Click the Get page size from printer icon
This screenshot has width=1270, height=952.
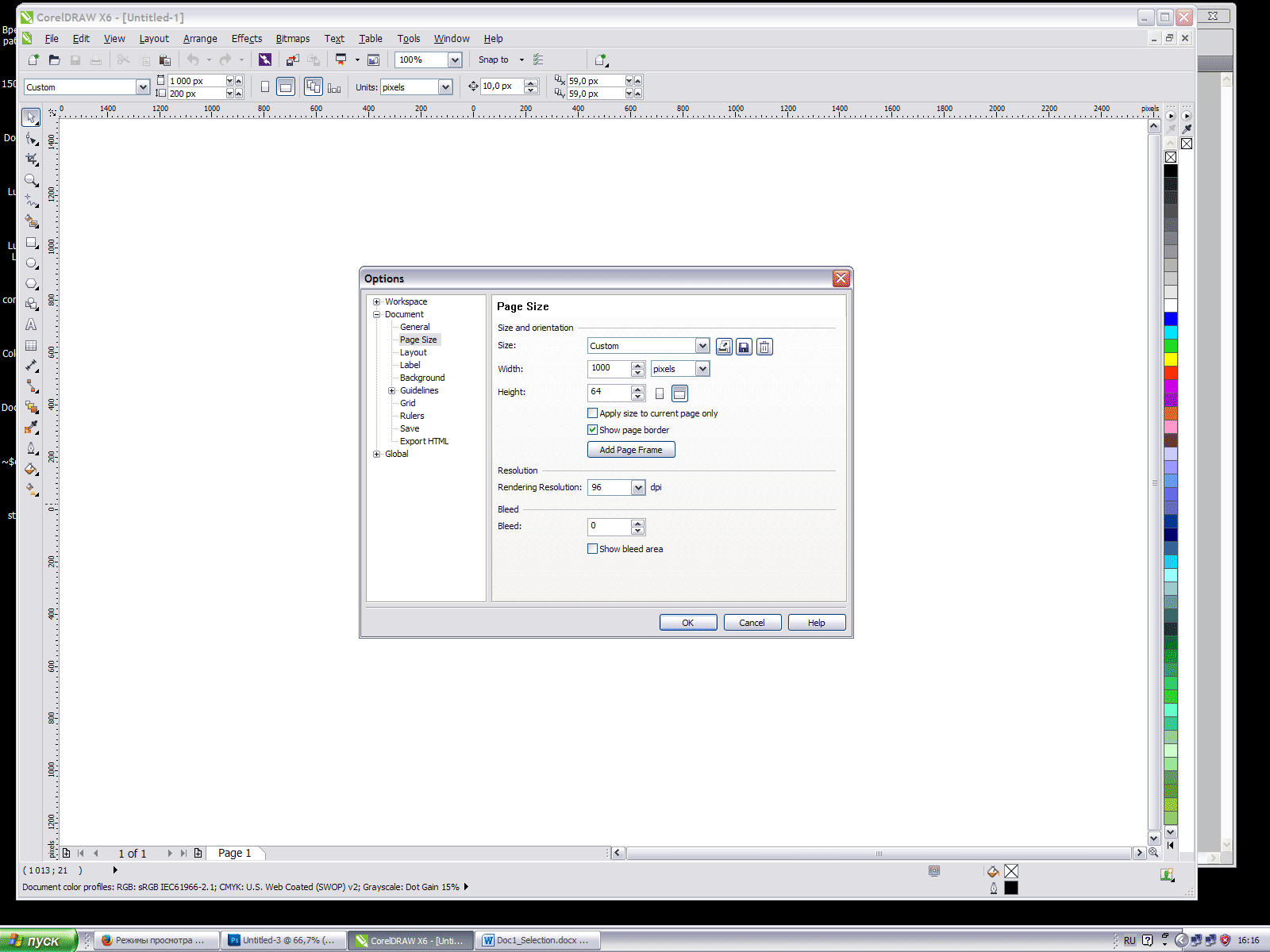pos(724,347)
